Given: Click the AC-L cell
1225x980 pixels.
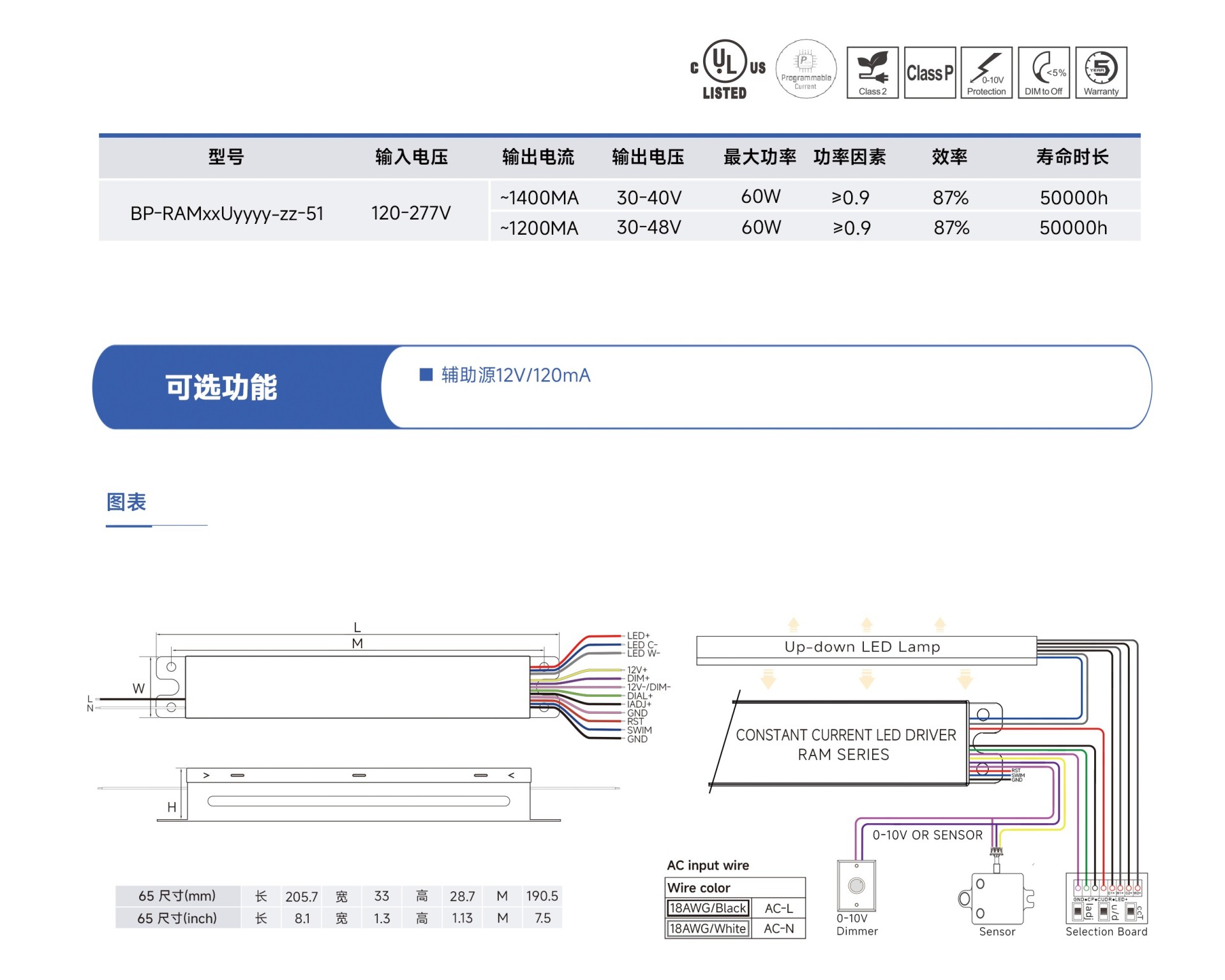Looking at the screenshot, I should coord(778,908).
